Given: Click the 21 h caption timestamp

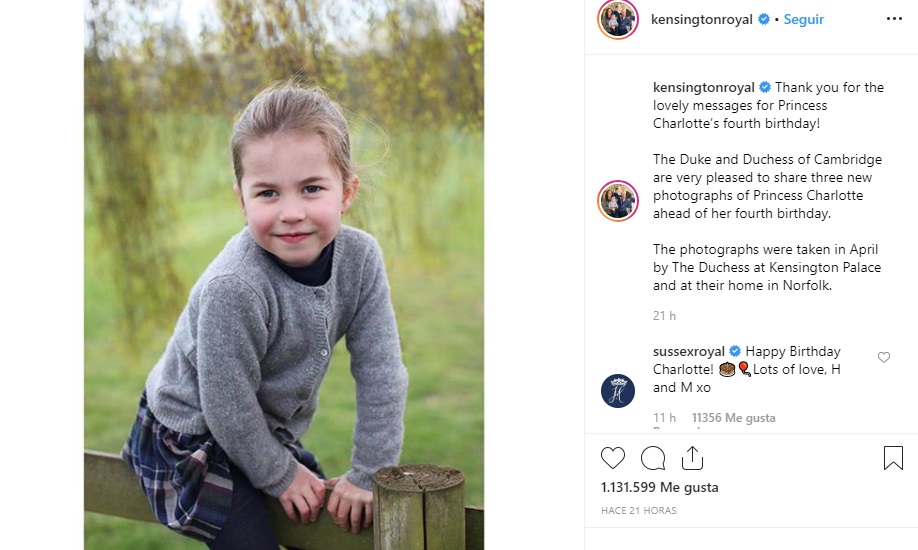Looking at the screenshot, I should pos(664,316).
